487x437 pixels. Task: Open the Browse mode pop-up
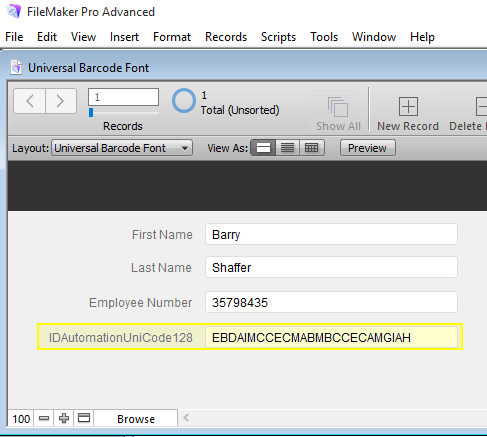136,419
